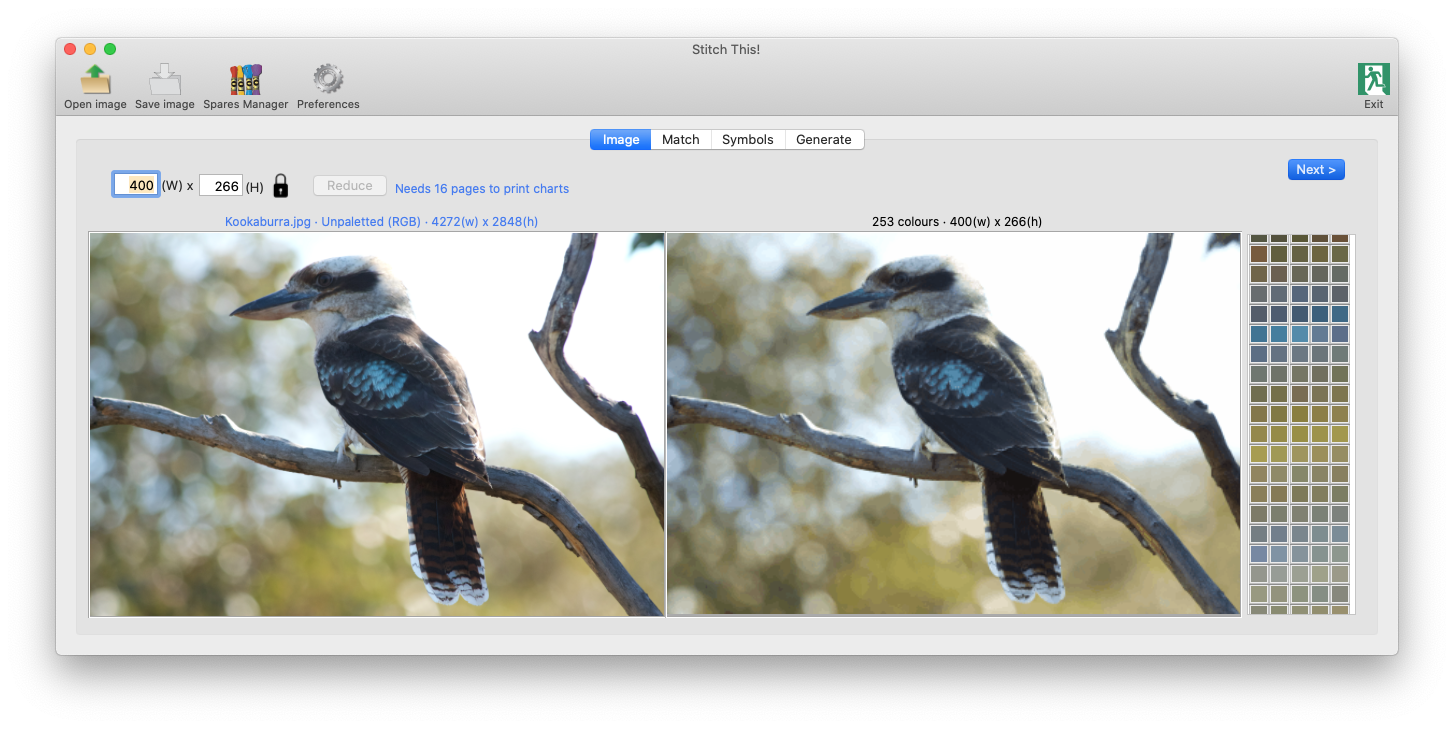Viewport: 1454px width, 729px height.
Task: Open the Symbols tab
Action: tap(747, 140)
